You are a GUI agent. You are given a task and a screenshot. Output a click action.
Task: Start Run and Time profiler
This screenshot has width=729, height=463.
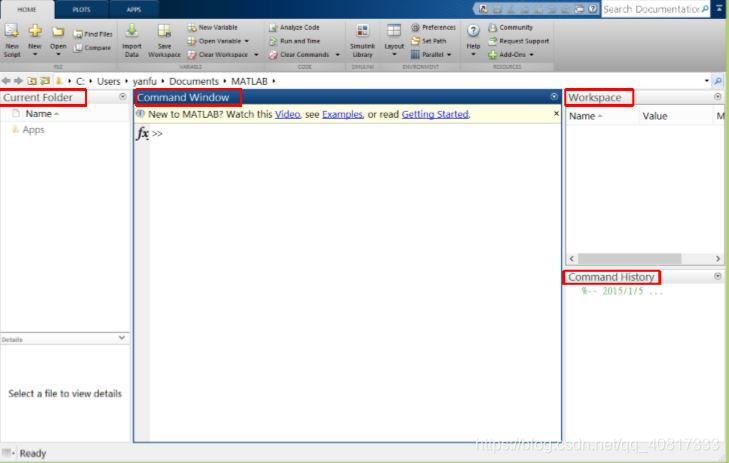tap(294, 41)
